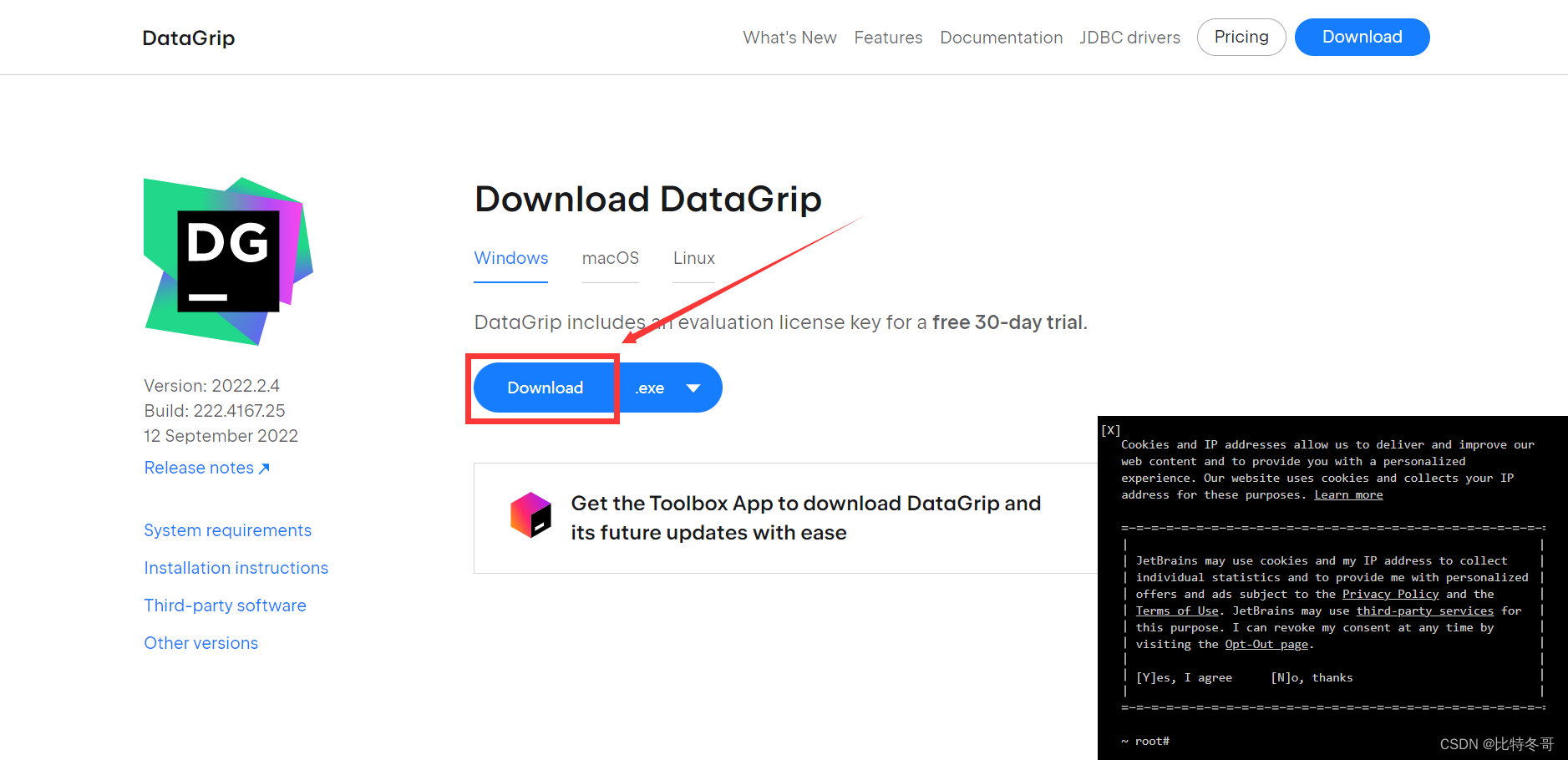Click the Toolbox App icon in the banner
This screenshot has height=760, width=1568.
click(x=530, y=516)
